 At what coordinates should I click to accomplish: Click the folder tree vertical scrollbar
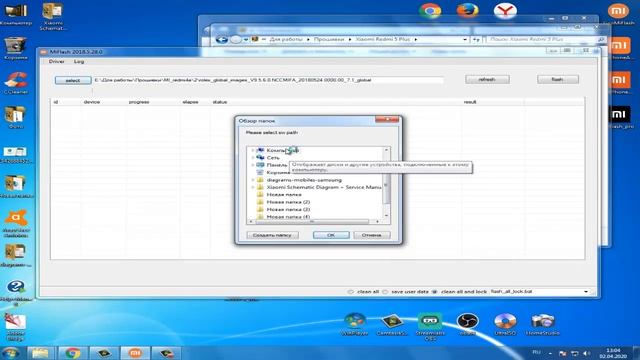(386, 183)
